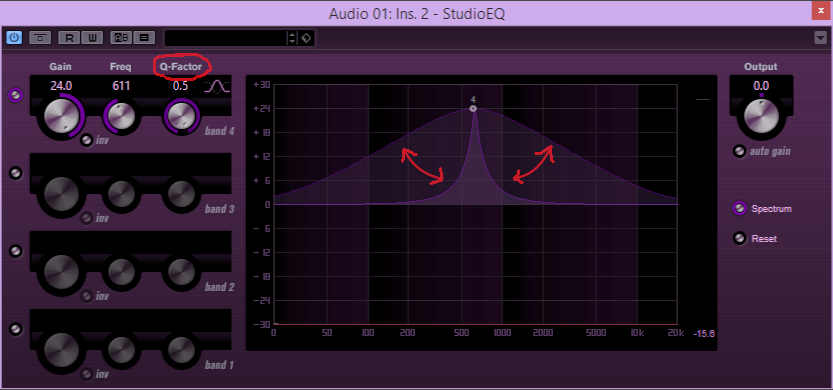Activate band 2 on/off button
Screen dimensions: 833x390
click(x=16, y=252)
